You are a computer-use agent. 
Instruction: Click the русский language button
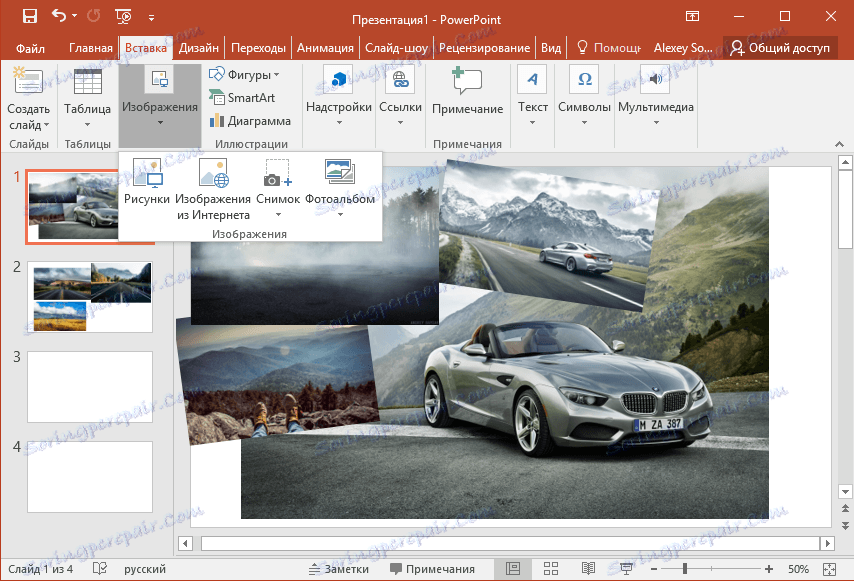point(143,568)
